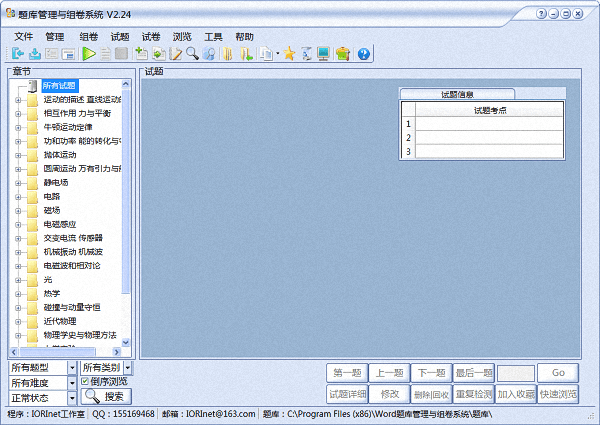The width and height of the screenshot is (600, 425).
Task: Open the 所有难度 dropdown
Action: pos(72,382)
